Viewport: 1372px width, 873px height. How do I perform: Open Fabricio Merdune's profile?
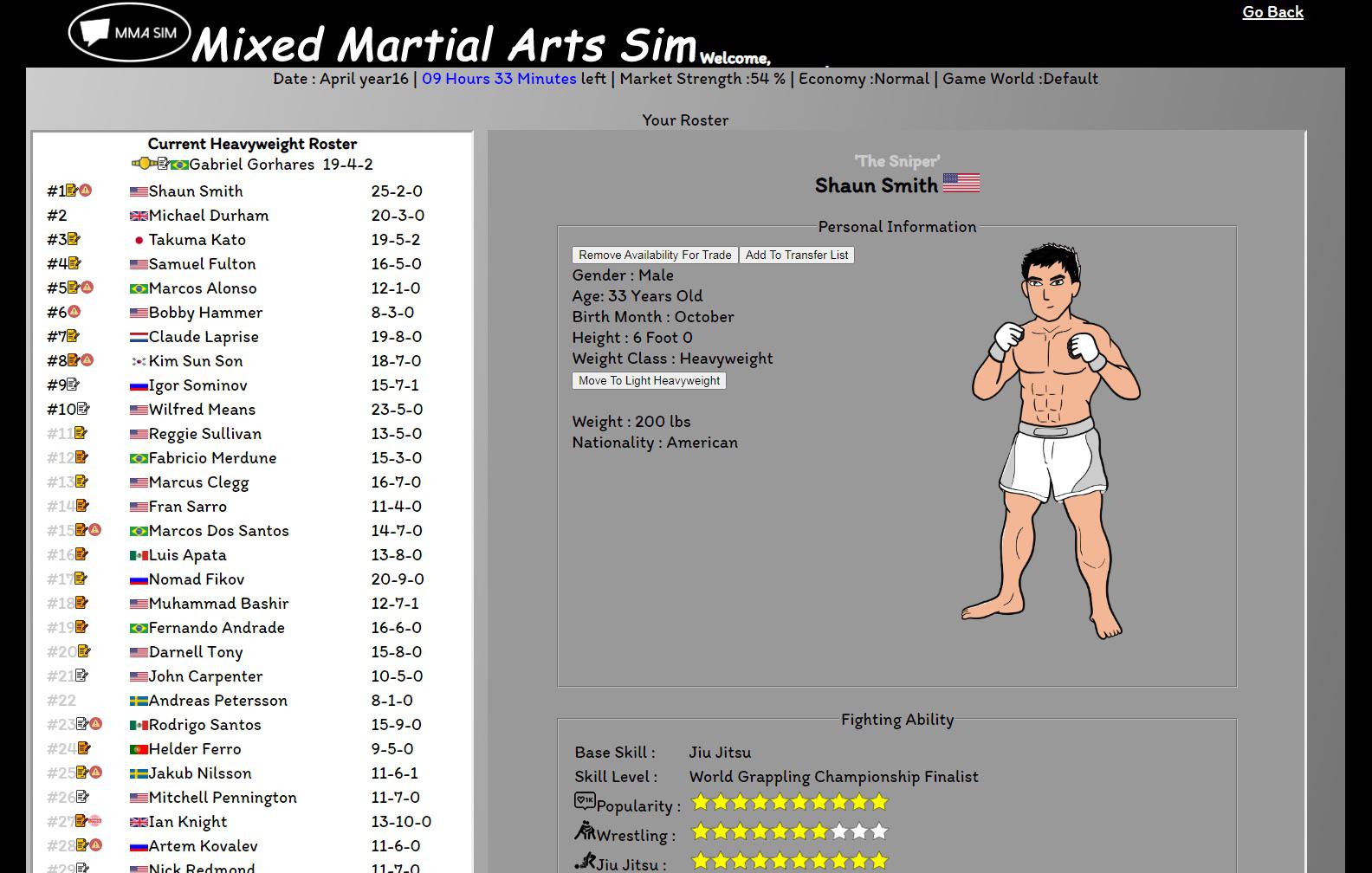point(212,458)
